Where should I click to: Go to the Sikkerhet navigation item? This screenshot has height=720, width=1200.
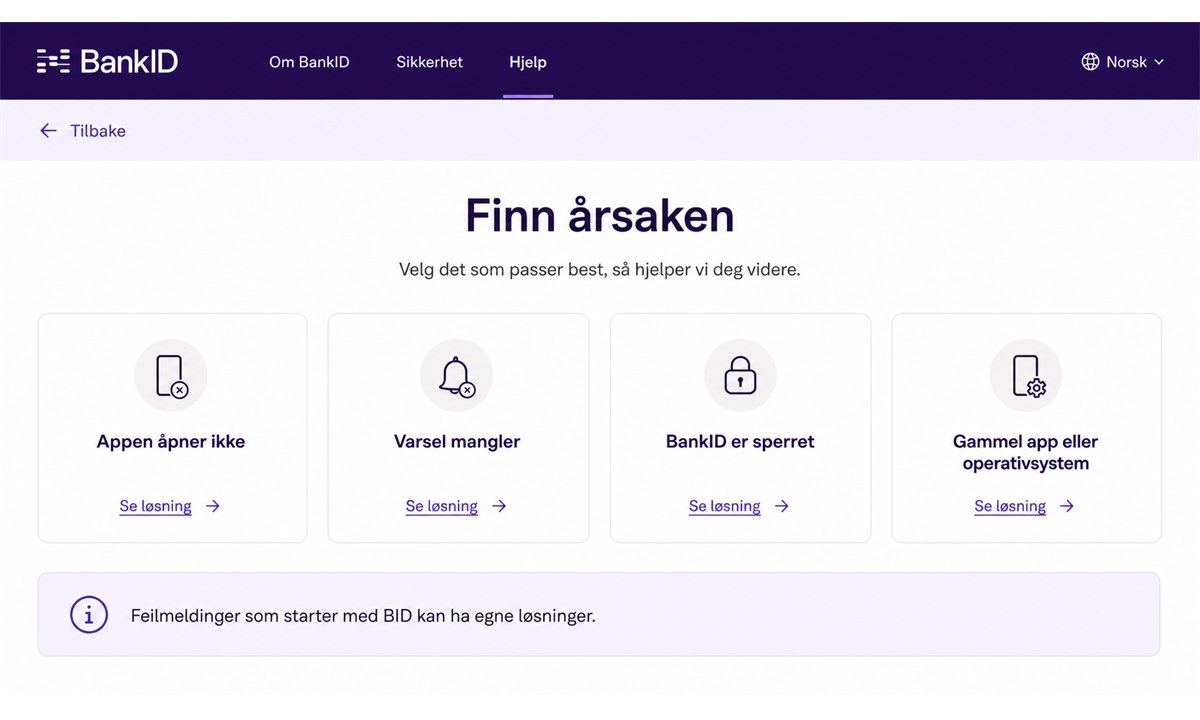pyautogui.click(x=429, y=62)
